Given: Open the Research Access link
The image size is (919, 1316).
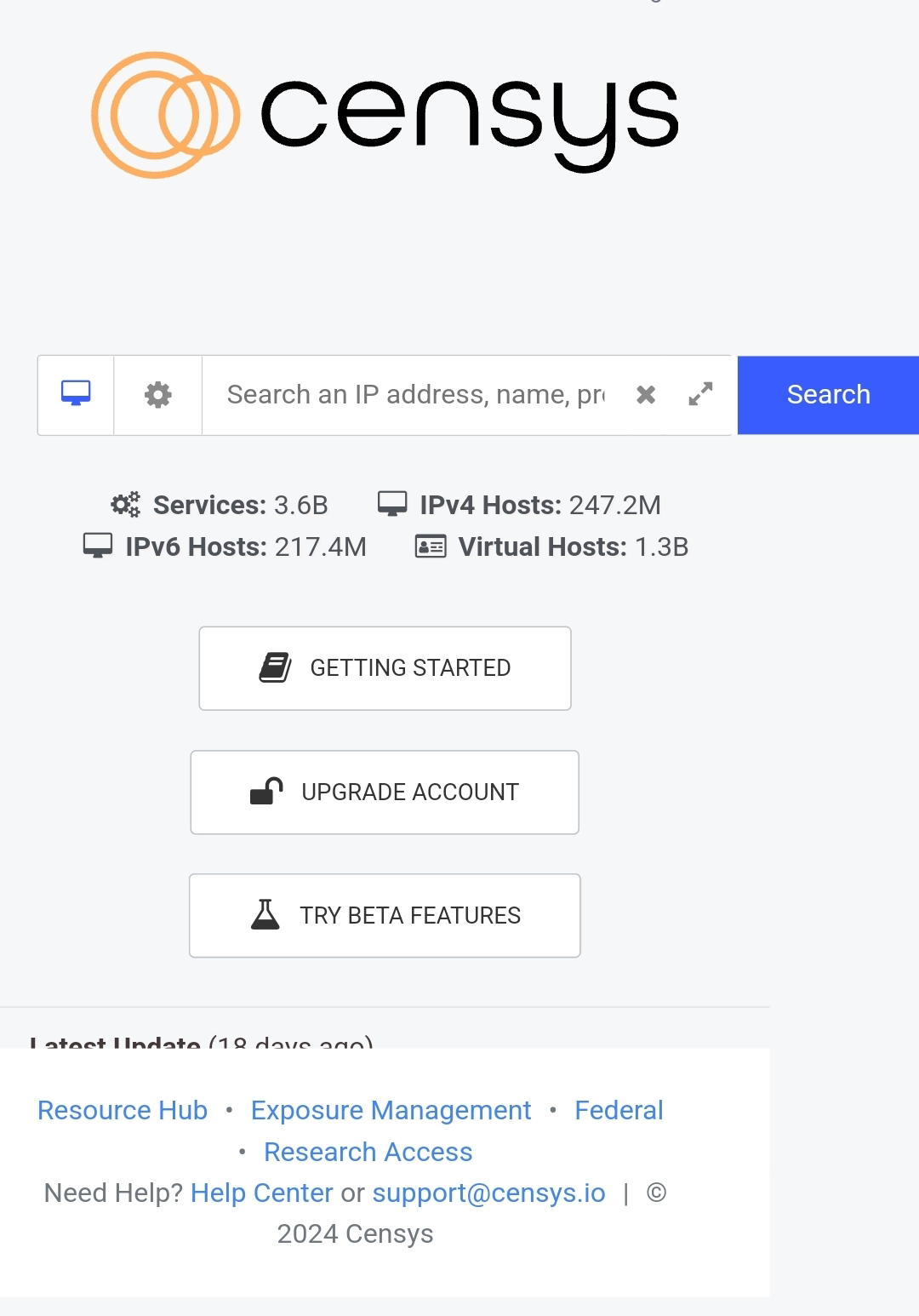Looking at the screenshot, I should click(x=368, y=1152).
